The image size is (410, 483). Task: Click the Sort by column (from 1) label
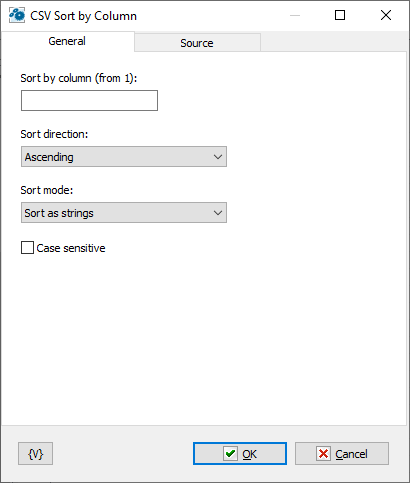pyautogui.click(x=79, y=78)
